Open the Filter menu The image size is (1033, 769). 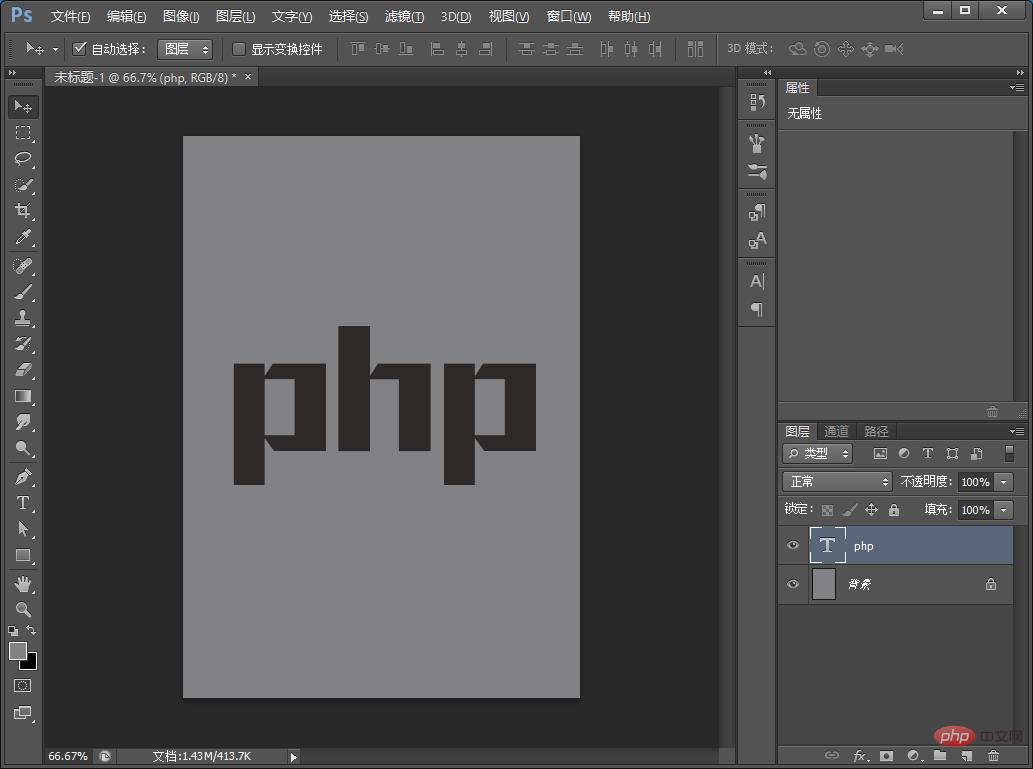[x=405, y=16]
